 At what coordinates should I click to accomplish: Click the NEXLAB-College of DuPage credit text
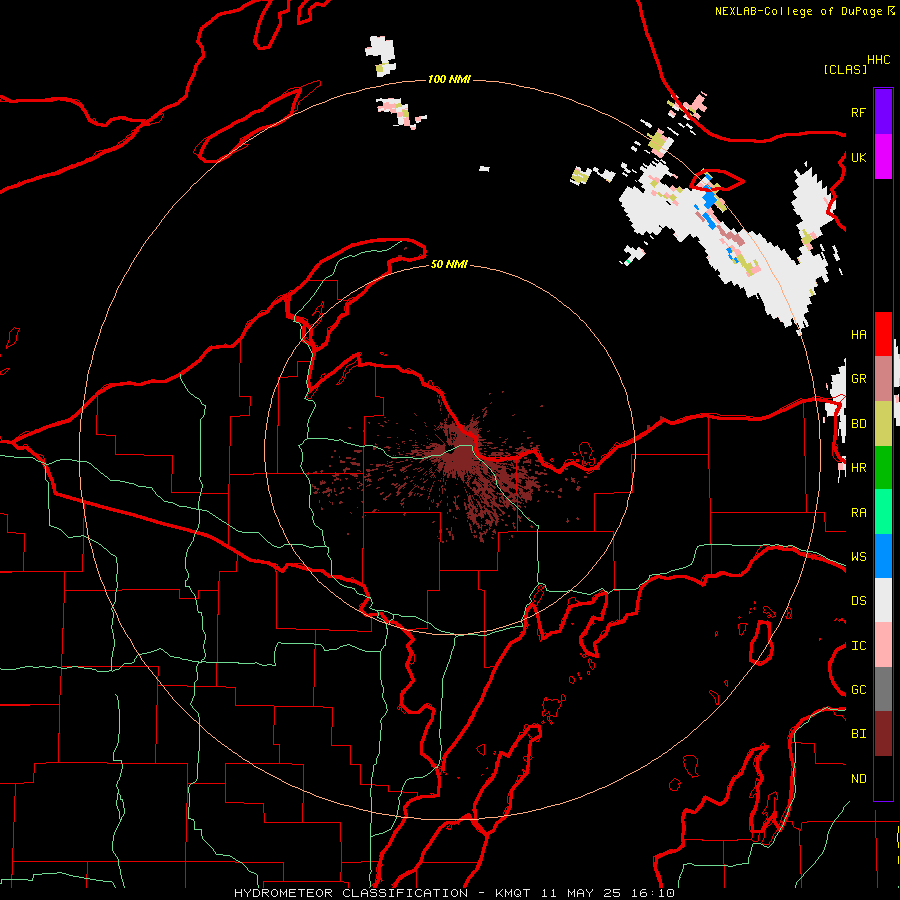(800, 11)
